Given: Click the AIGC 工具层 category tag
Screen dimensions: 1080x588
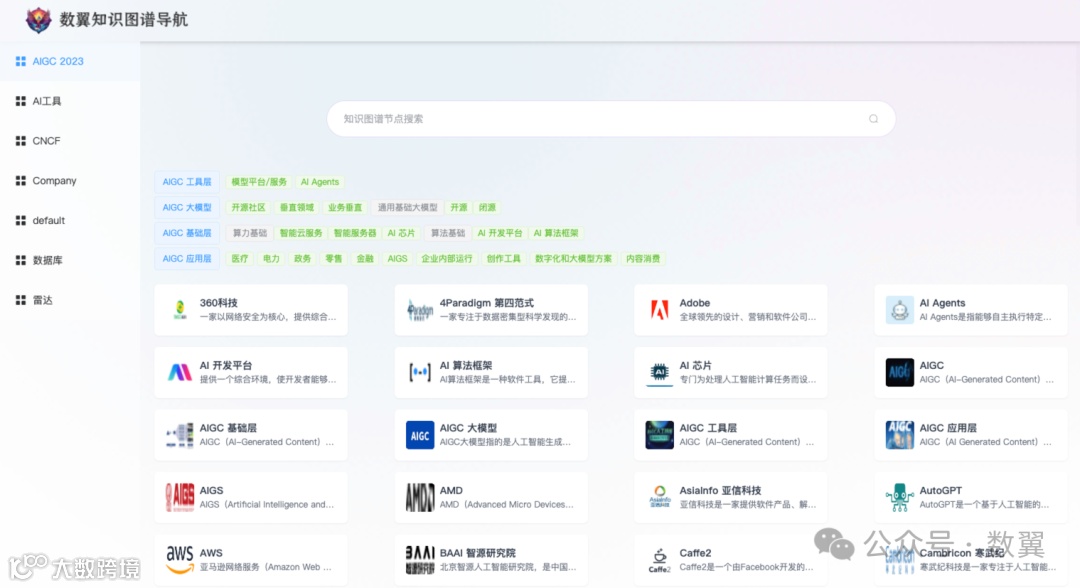Looking at the screenshot, I should 187,182.
